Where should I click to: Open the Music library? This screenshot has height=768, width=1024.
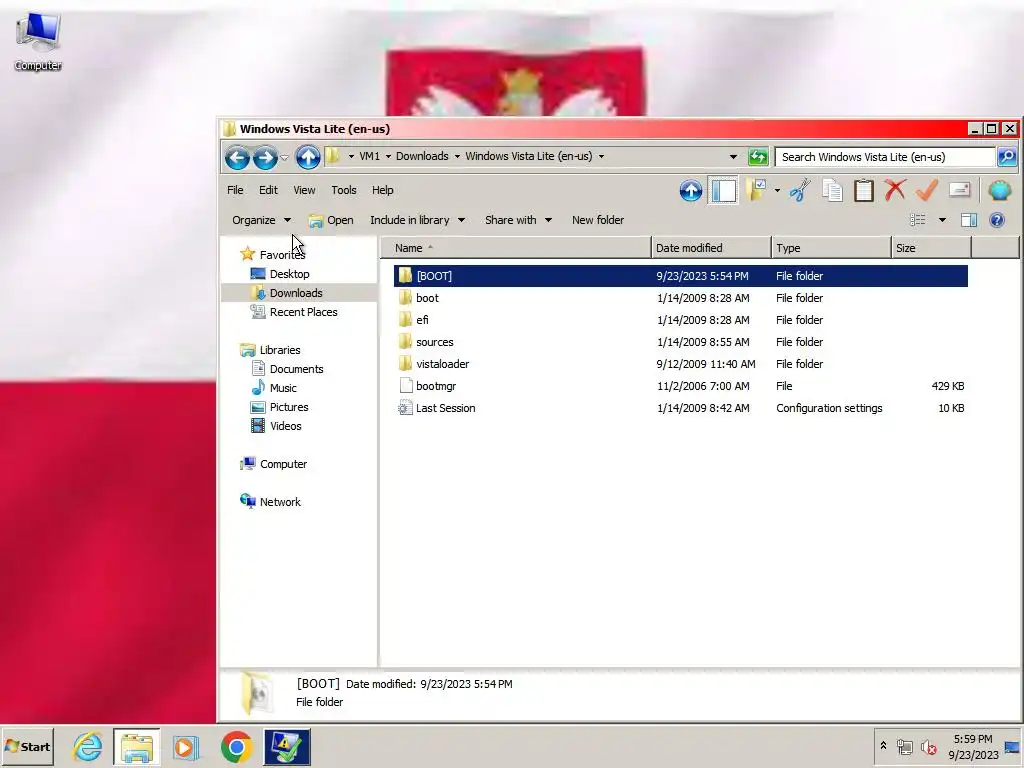283,388
